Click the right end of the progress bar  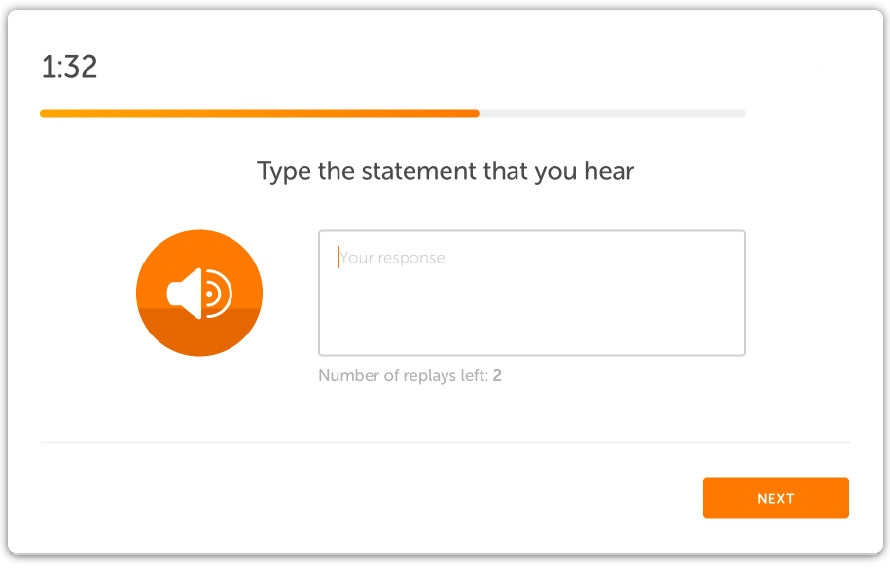[x=741, y=114]
